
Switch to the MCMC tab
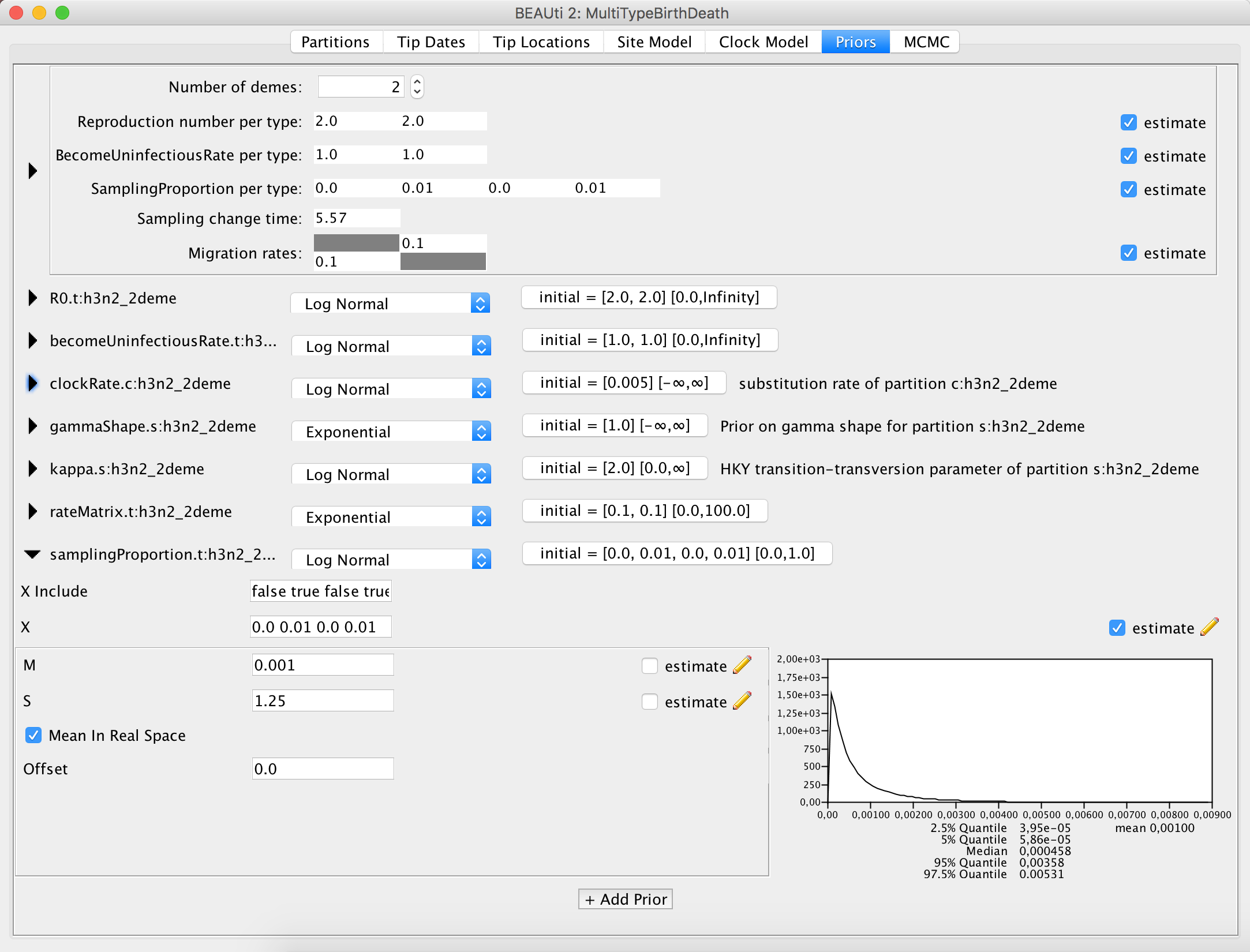(x=926, y=42)
